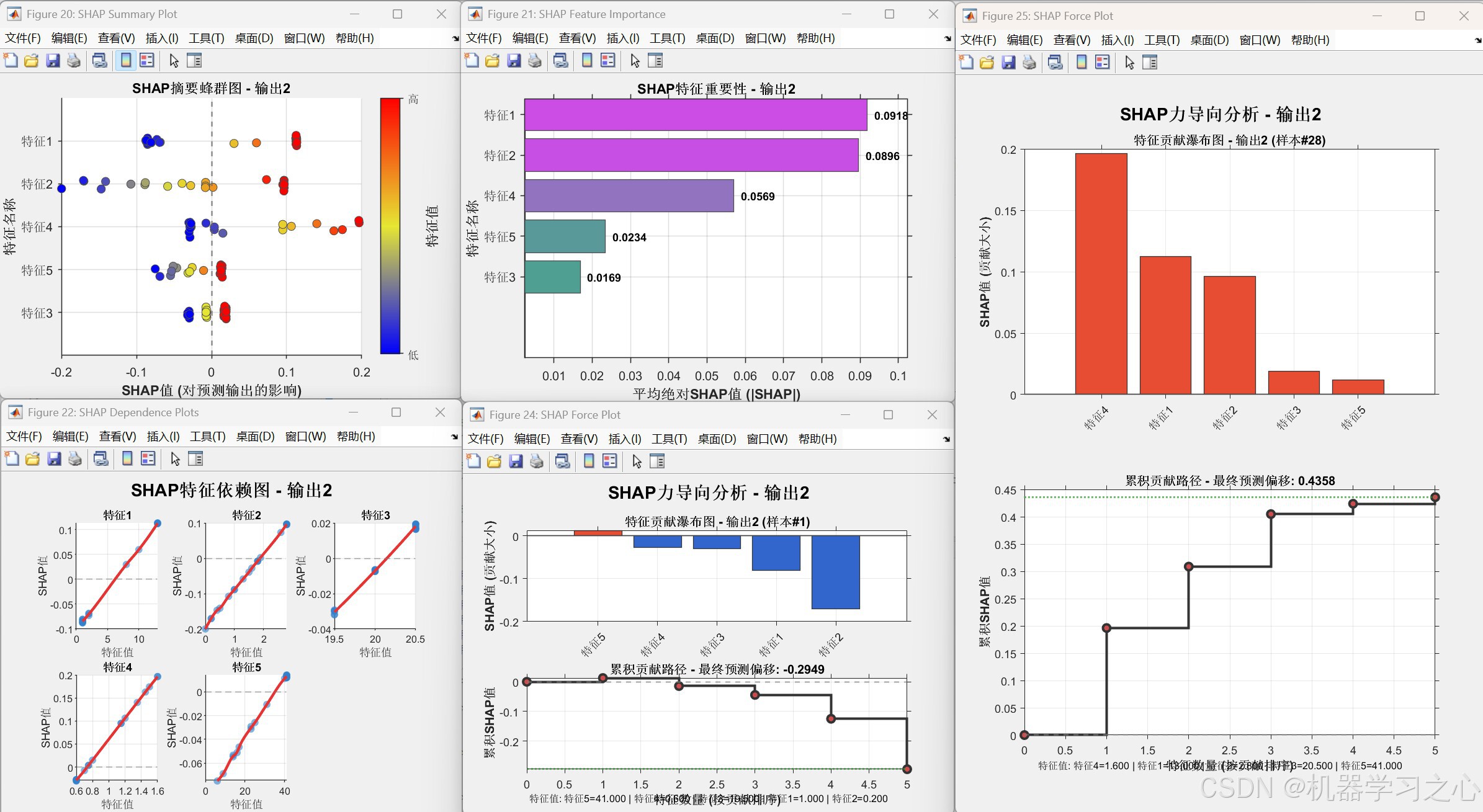
Task: Print Figure 20 via the printer icon
Action: [x=74, y=60]
